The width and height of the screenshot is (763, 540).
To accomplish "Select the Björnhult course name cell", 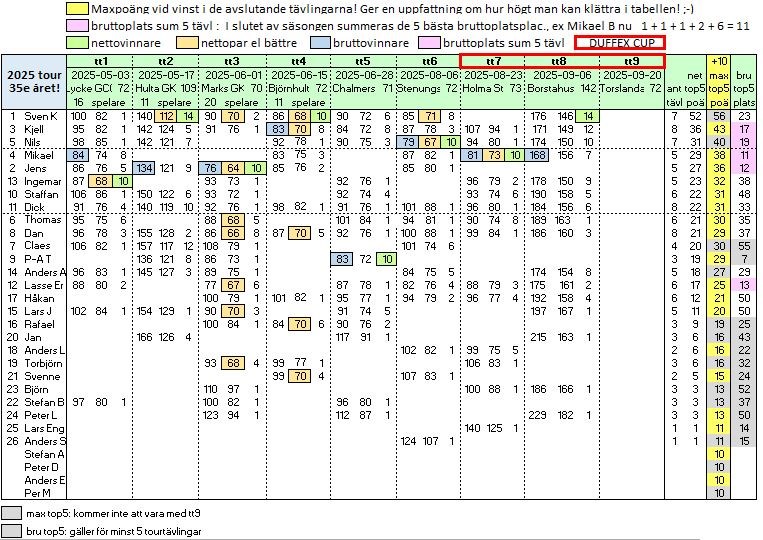I will click(289, 88).
